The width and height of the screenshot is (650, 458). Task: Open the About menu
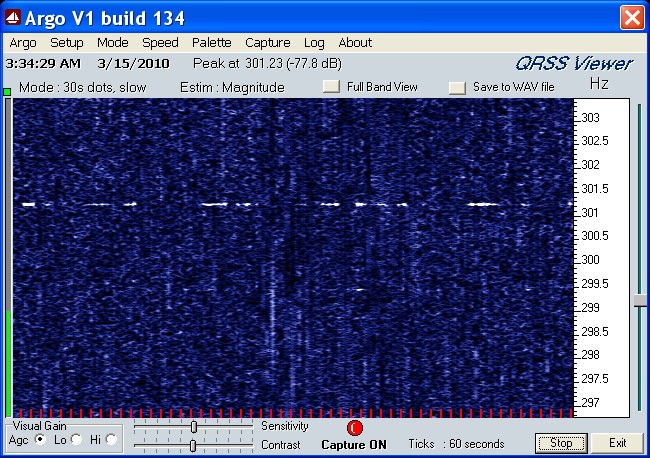[355, 43]
